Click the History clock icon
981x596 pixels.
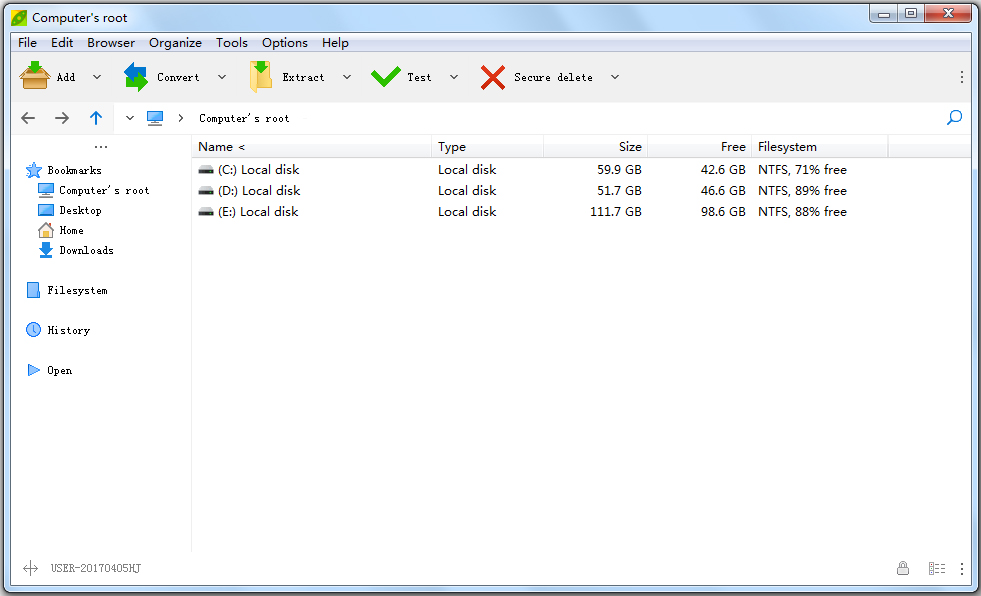click(x=33, y=330)
